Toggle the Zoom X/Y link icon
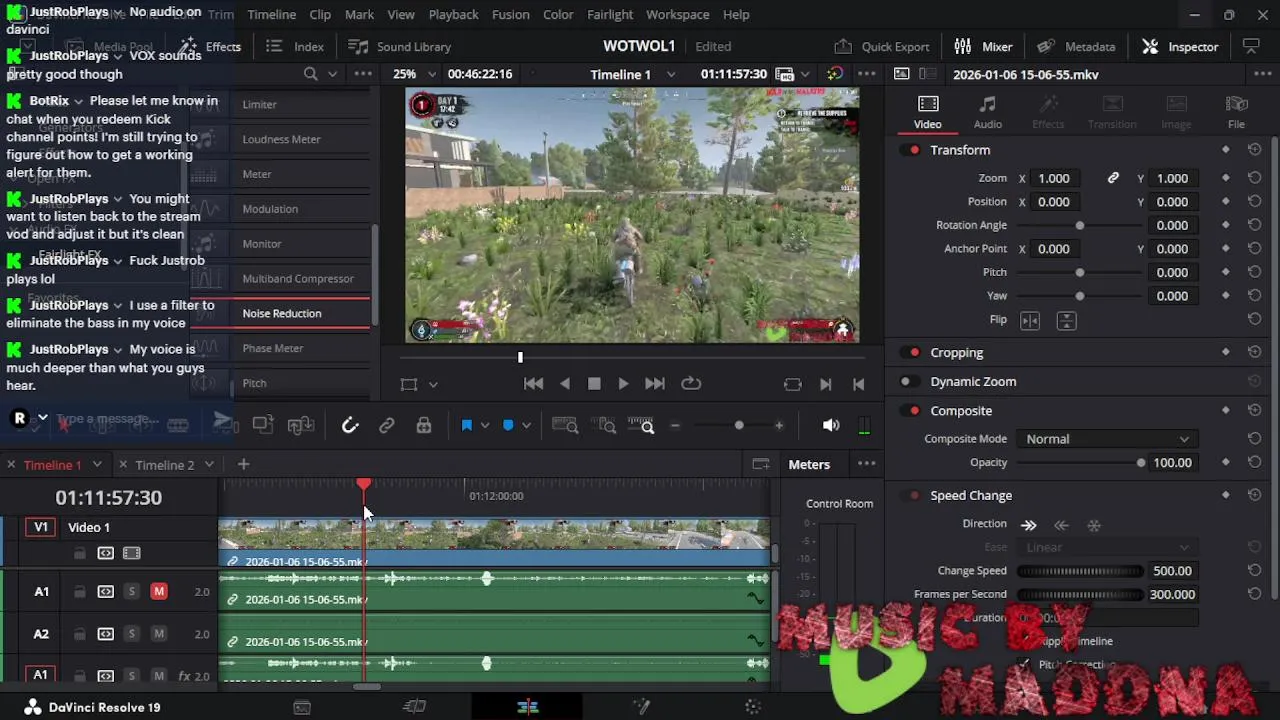 click(x=1113, y=178)
